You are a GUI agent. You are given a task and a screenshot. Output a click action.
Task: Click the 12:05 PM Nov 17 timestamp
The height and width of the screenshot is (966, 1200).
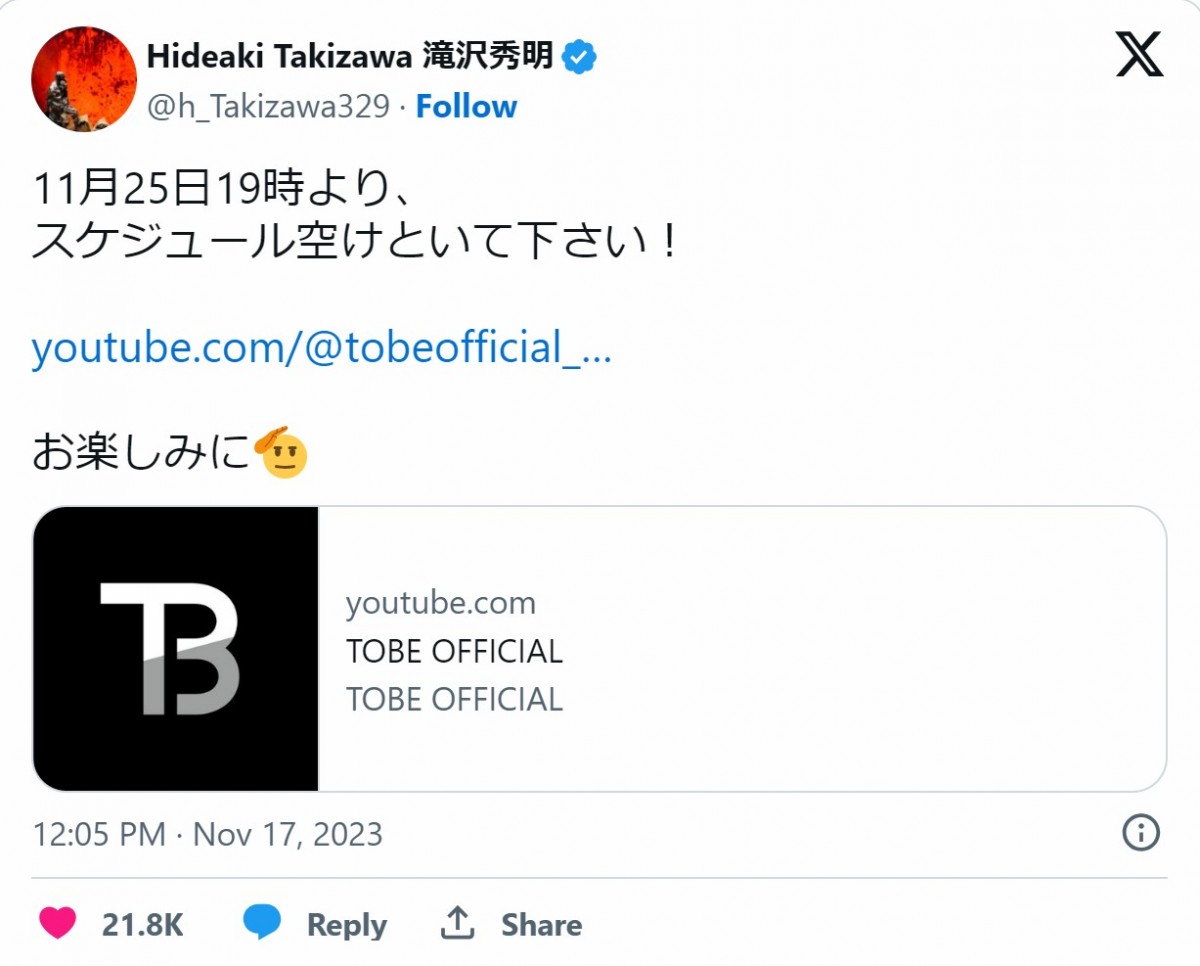click(x=208, y=834)
